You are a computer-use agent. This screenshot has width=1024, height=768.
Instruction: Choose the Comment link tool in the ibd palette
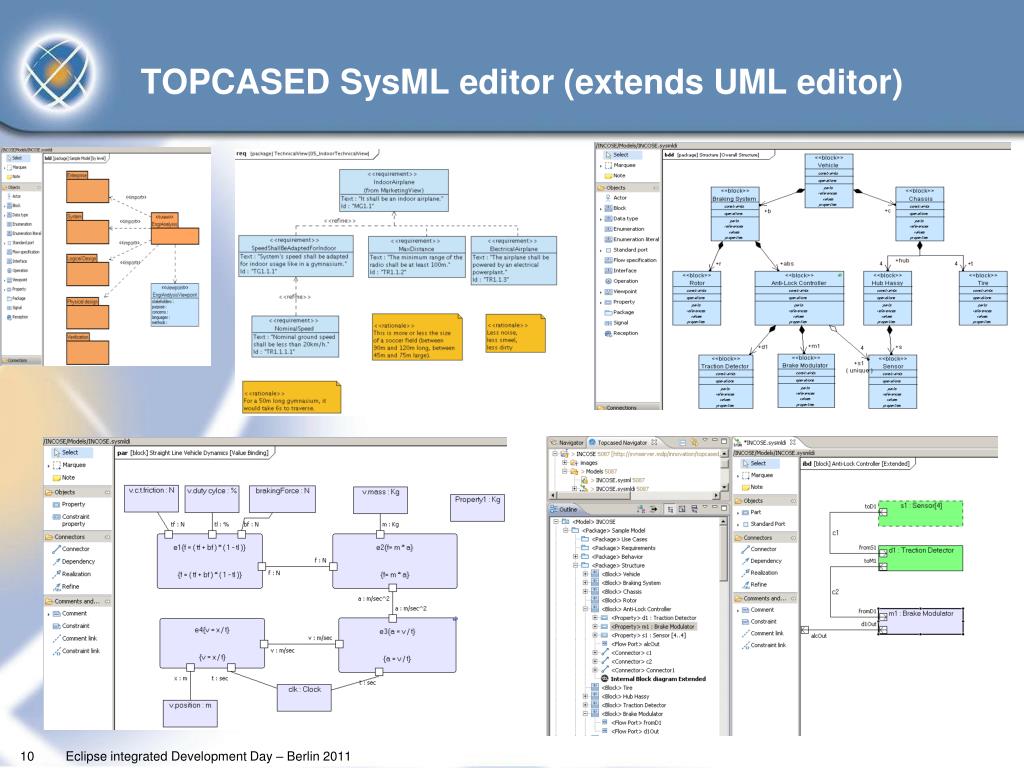pyautogui.click(x=762, y=633)
